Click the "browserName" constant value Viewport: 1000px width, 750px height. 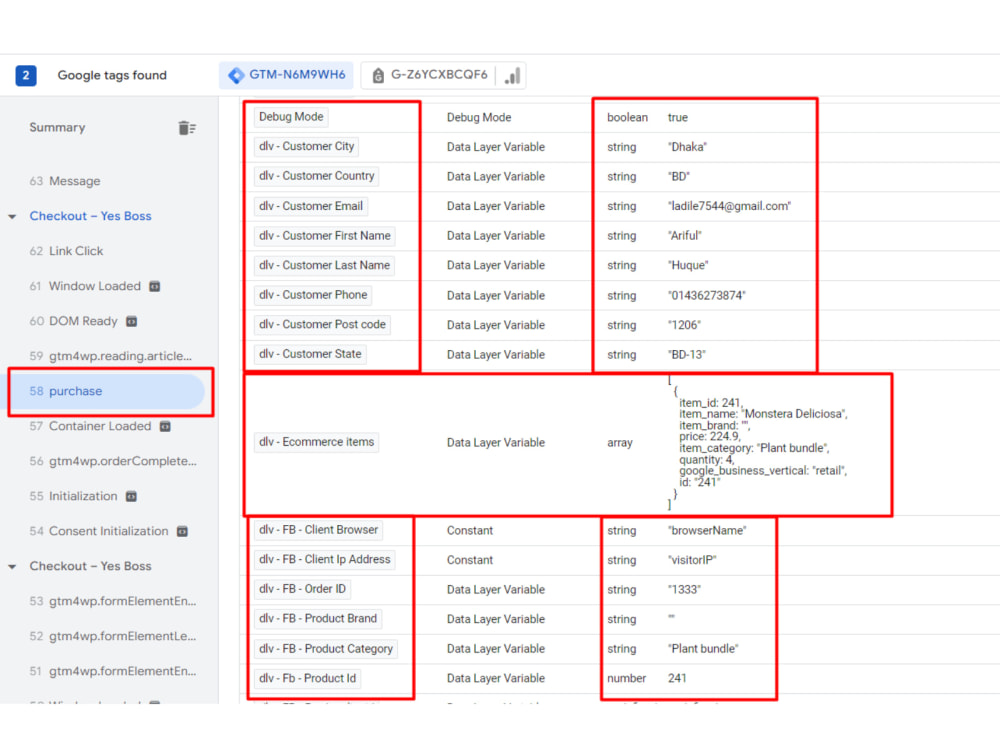(x=707, y=531)
